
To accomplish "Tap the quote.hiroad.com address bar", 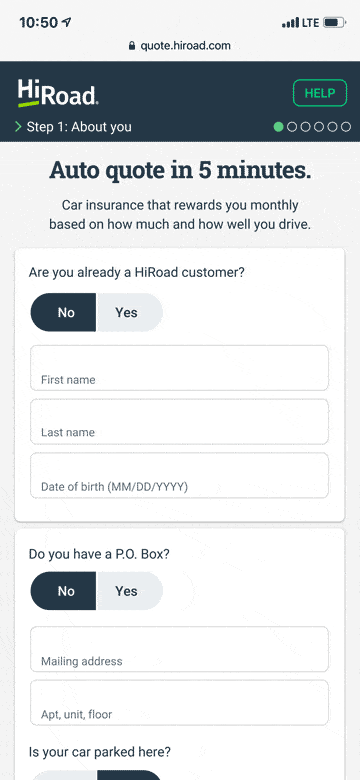I will click(180, 46).
